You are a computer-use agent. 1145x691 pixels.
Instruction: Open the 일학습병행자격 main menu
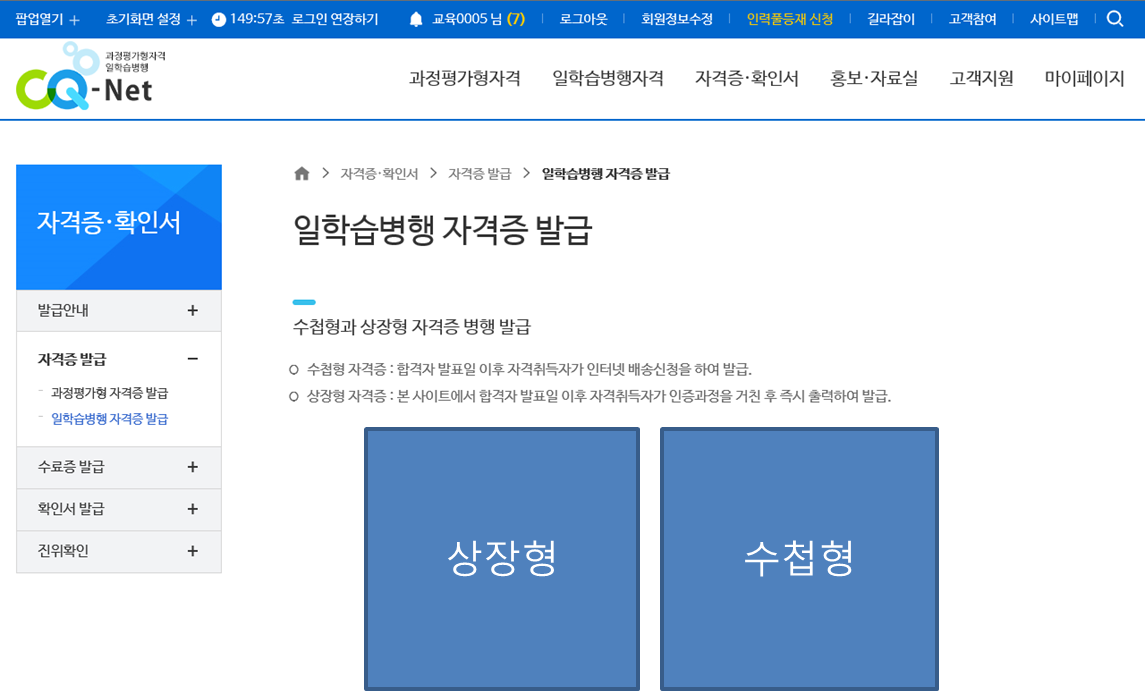click(x=608, y=78)
